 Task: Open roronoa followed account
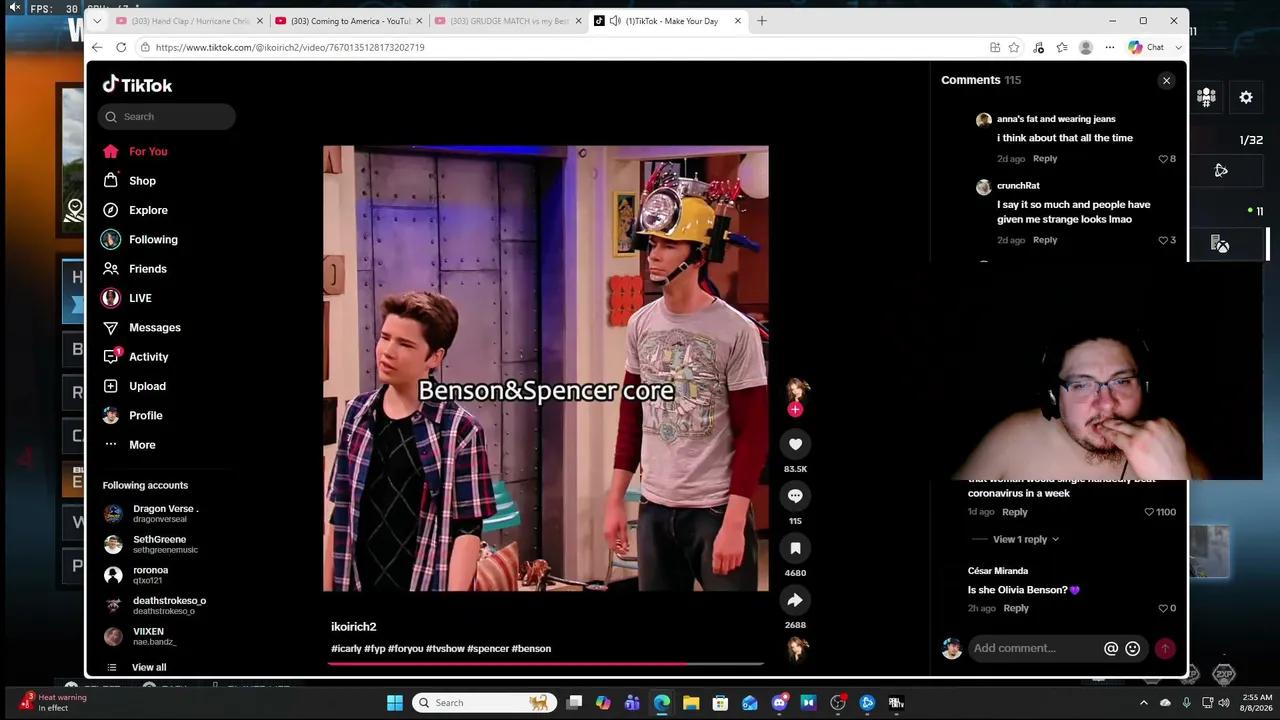pos(150,575)
